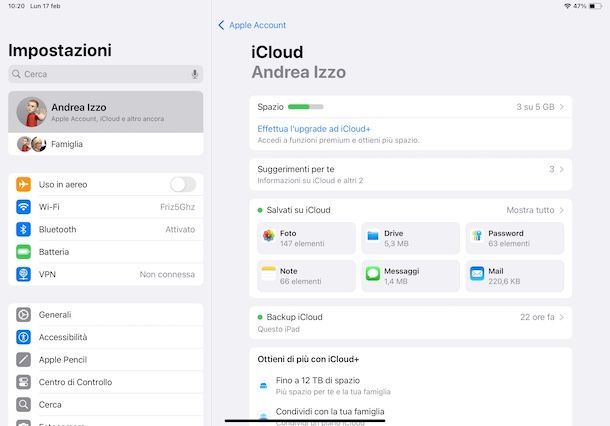Tap the microphone icon in search field
610x426 pixels.
tap(195, 74)
